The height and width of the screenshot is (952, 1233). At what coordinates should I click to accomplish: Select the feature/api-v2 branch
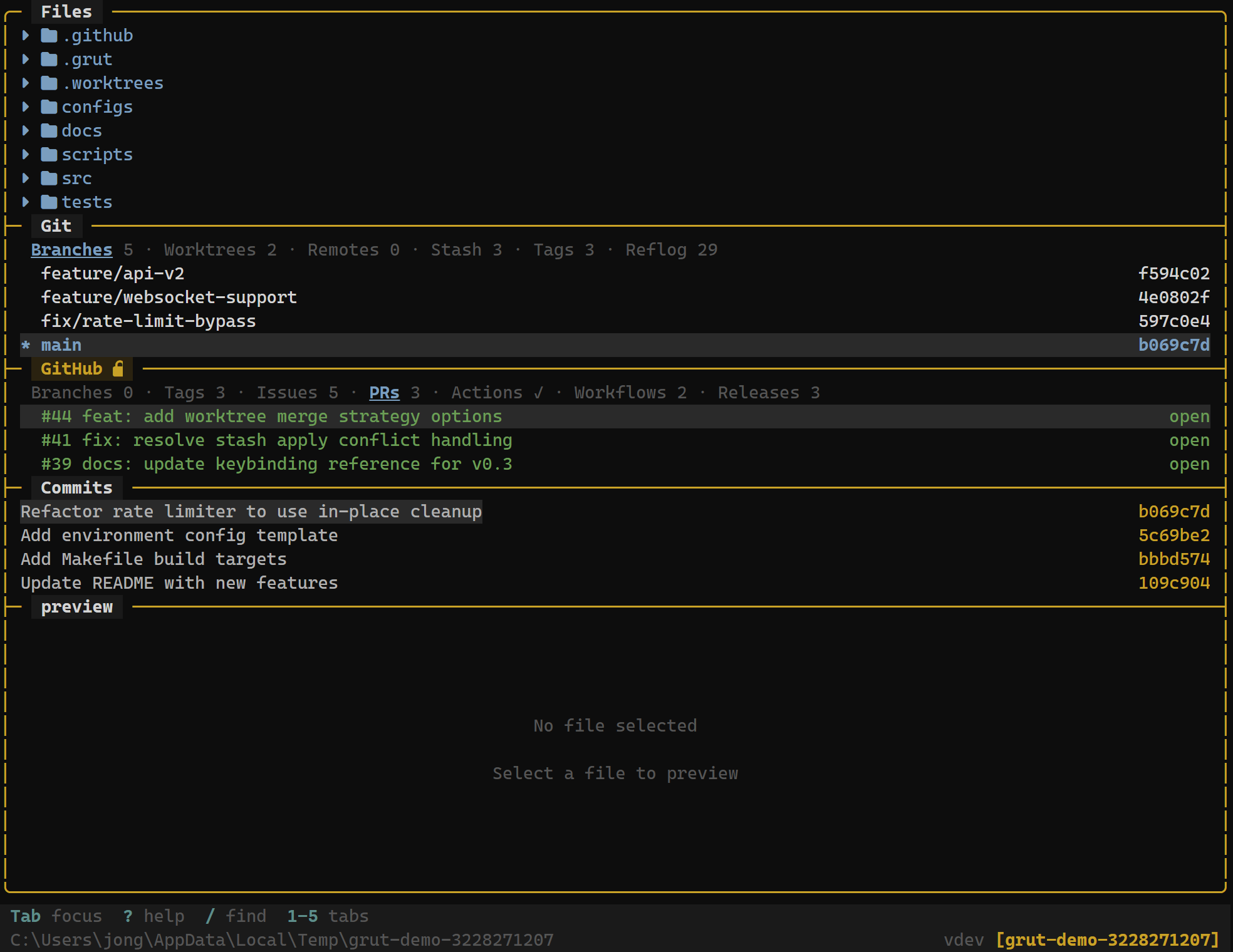click(615, 274)
